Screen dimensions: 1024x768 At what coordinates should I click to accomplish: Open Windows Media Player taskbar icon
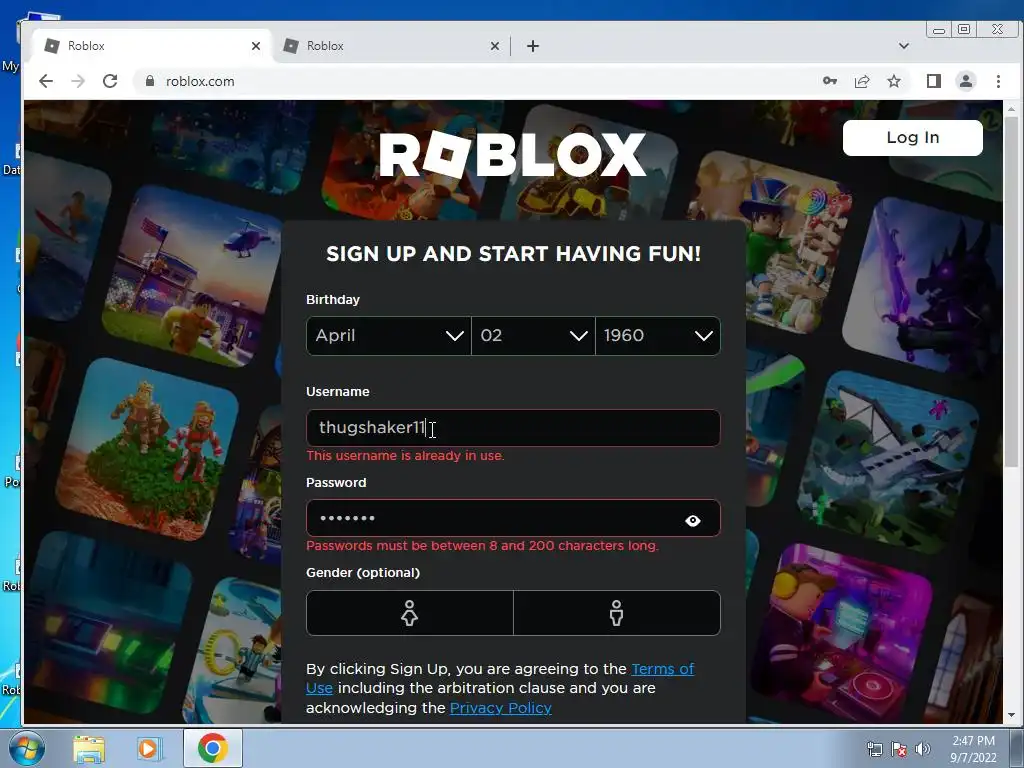[x=148, y=748]
